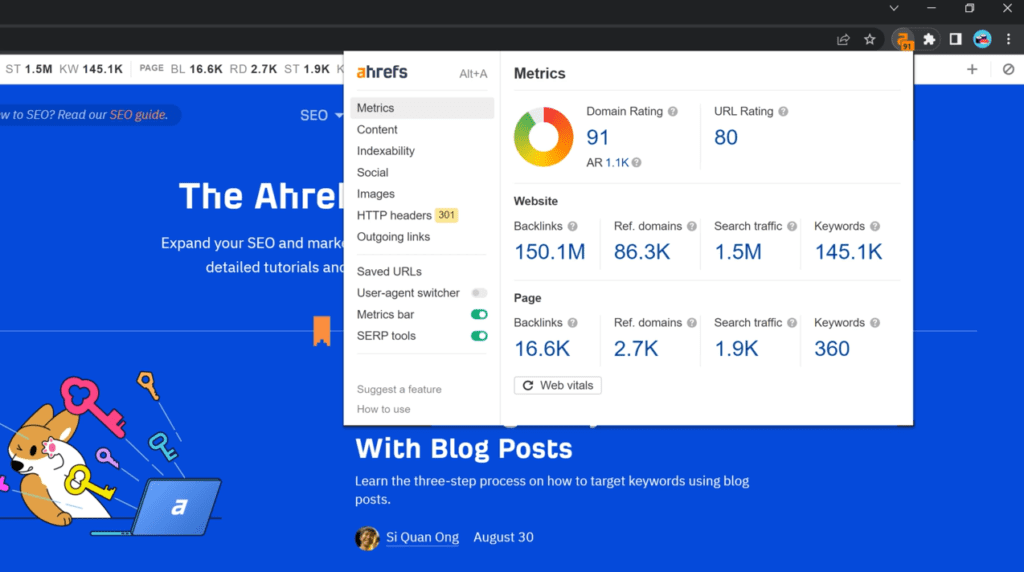Open the How to use link
Image resolution: width=1024 pixels, height=572 pixels.
pyautogui.click(x=383, y=409)
